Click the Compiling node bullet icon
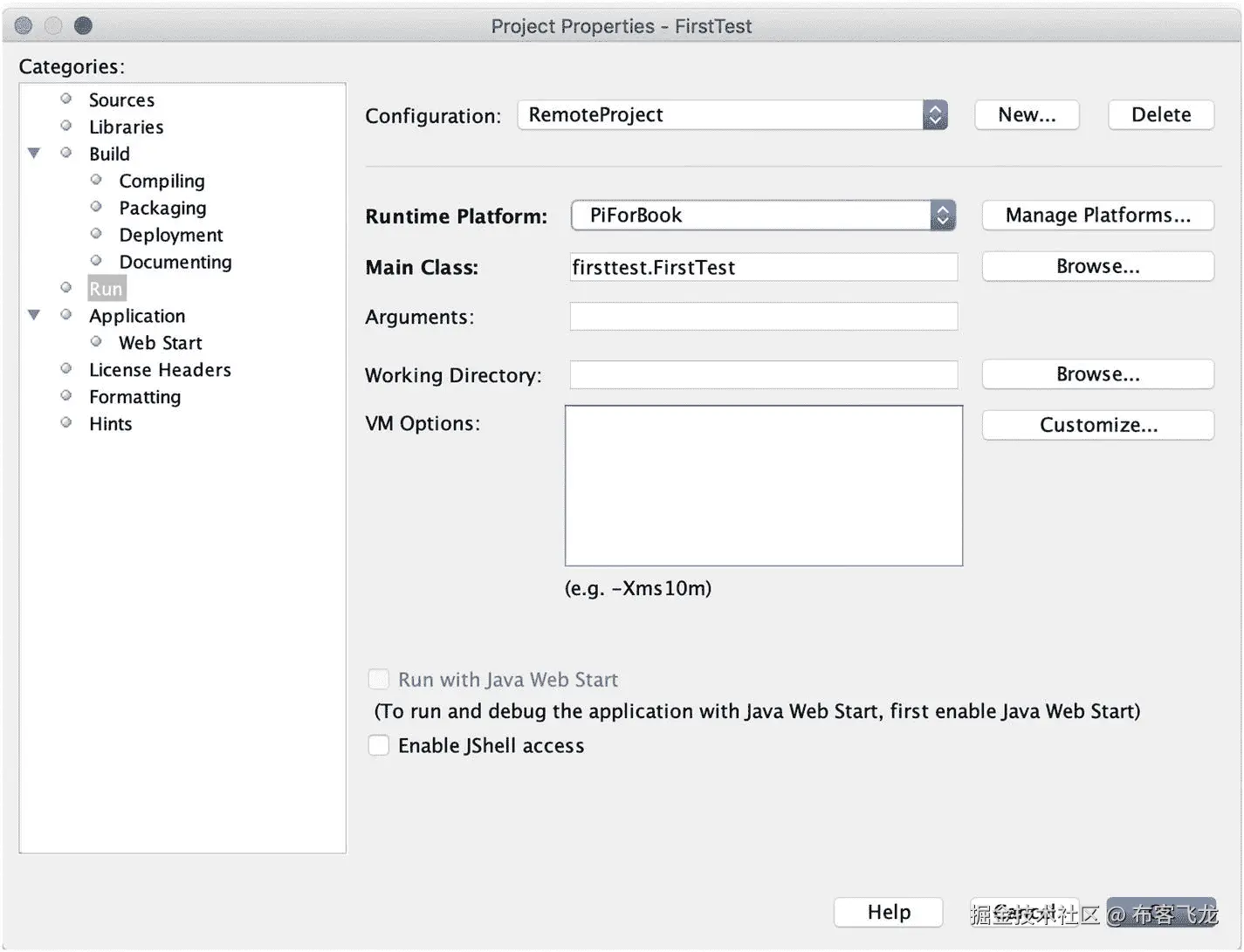The width and height of the screenshot is (1244, 952). point(96,181)
